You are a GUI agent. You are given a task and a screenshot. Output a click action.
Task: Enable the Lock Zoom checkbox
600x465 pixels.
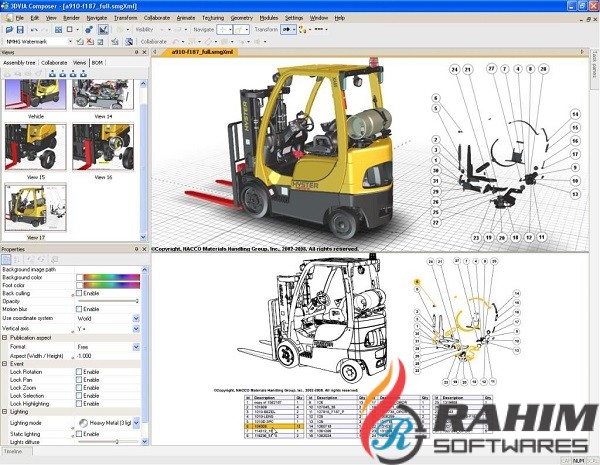pyautogui.click(x=79, y=388)
